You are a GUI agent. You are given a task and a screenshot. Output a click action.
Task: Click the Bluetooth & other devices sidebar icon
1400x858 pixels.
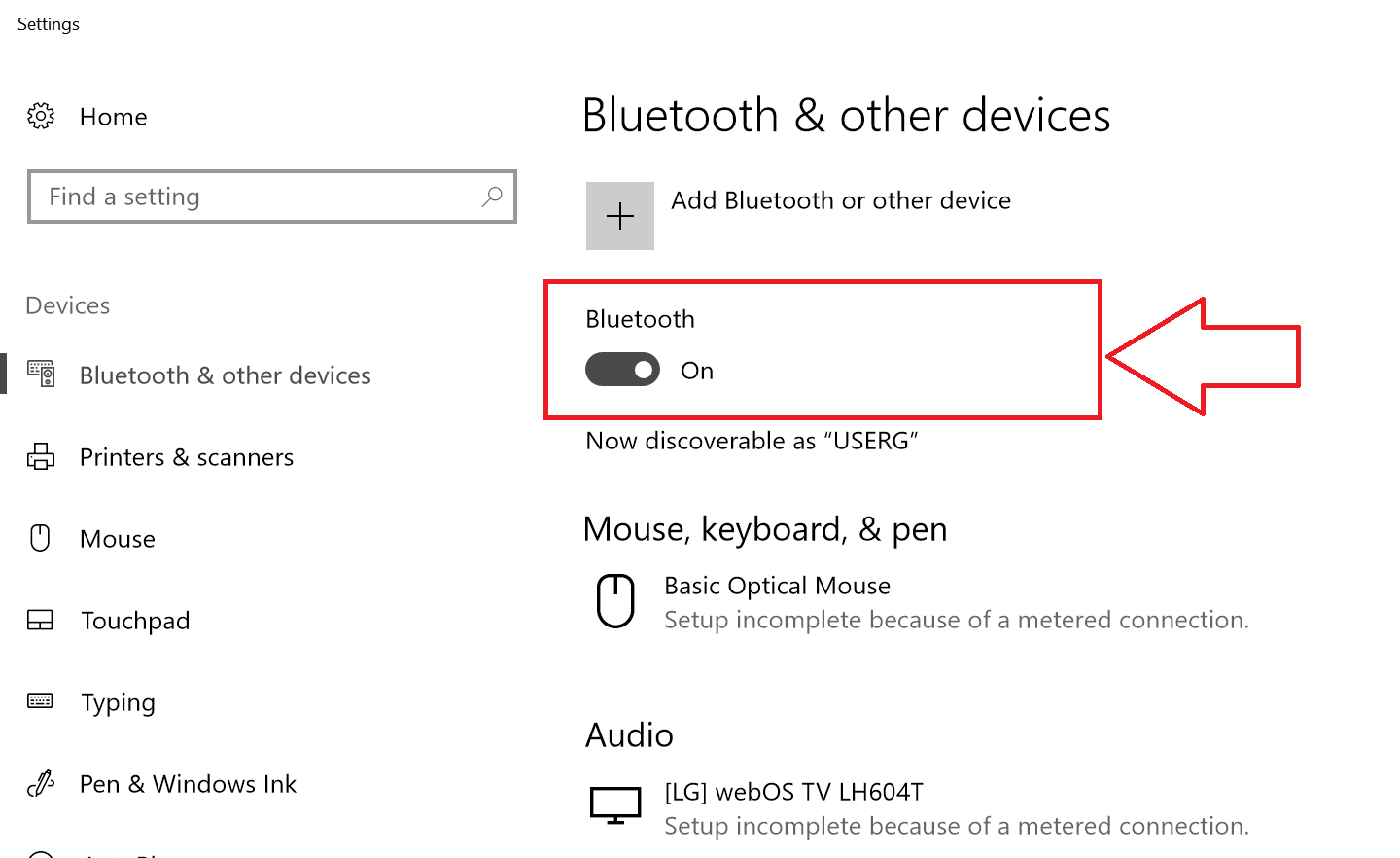41,375
